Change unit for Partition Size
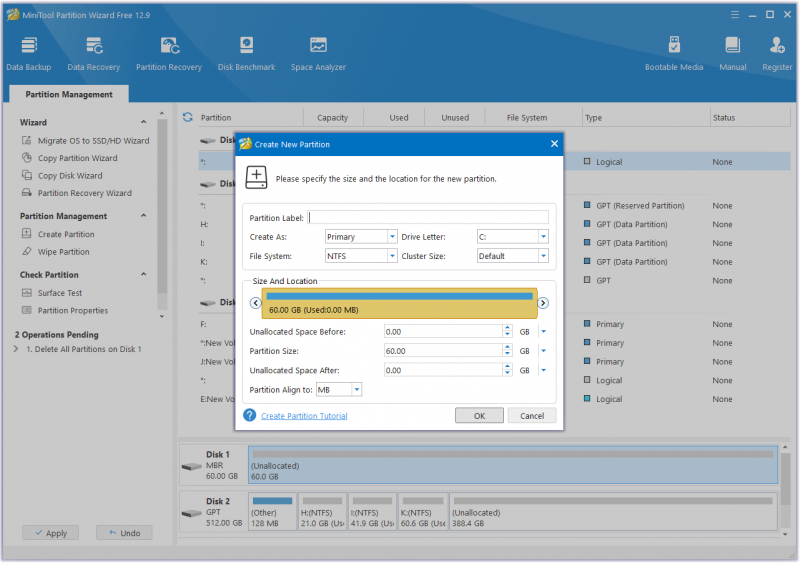This screenshot has width=800, height=563. tap(543, 351)
